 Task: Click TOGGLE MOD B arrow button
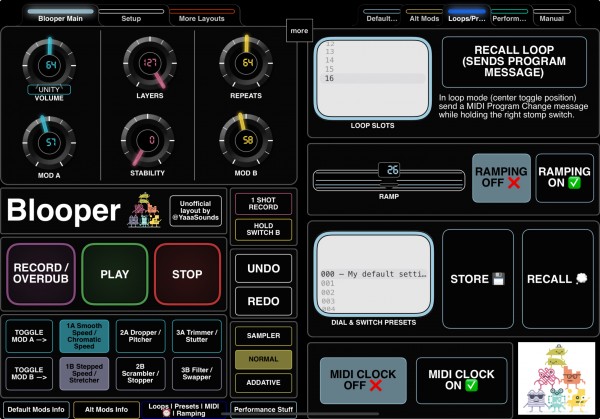click(x=29, y=373)
